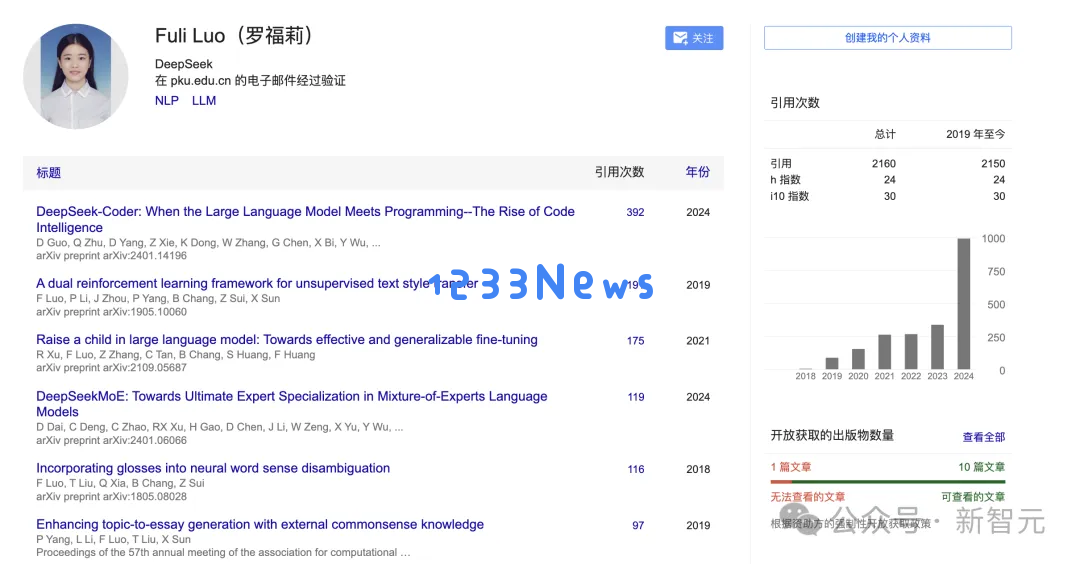Click the green open-access progress bar

(x=899, y=481)
